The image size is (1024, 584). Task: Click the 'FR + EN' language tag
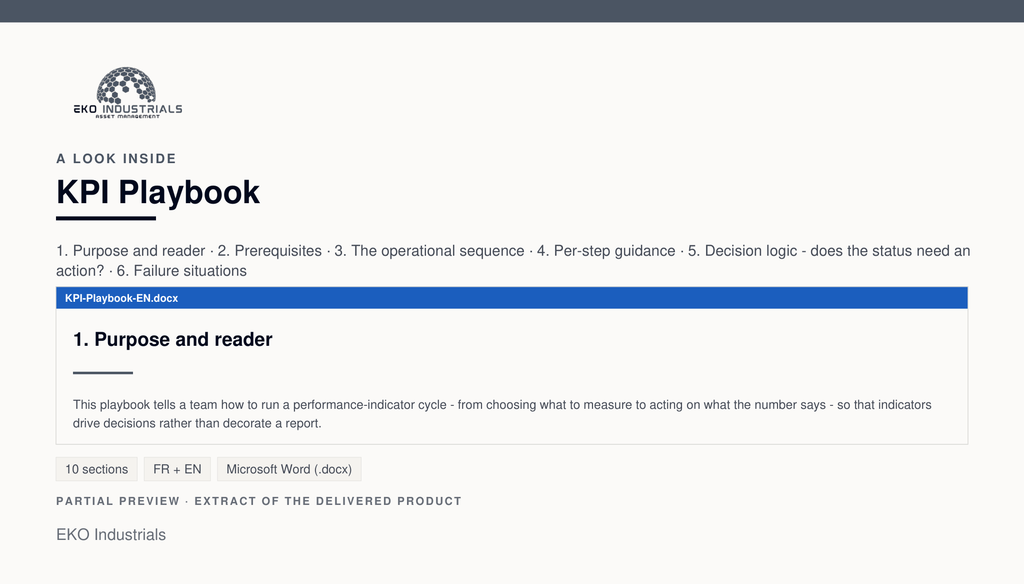177,469
